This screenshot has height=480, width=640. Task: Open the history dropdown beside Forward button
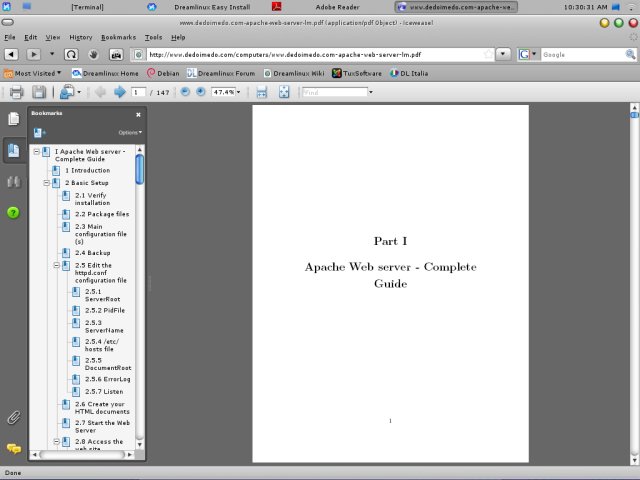point(52,54)
